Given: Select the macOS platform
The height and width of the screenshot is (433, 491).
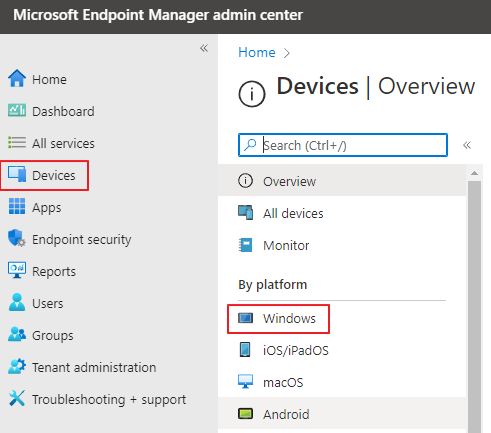Looking at the screenshot, I should [x=342, y=382].
